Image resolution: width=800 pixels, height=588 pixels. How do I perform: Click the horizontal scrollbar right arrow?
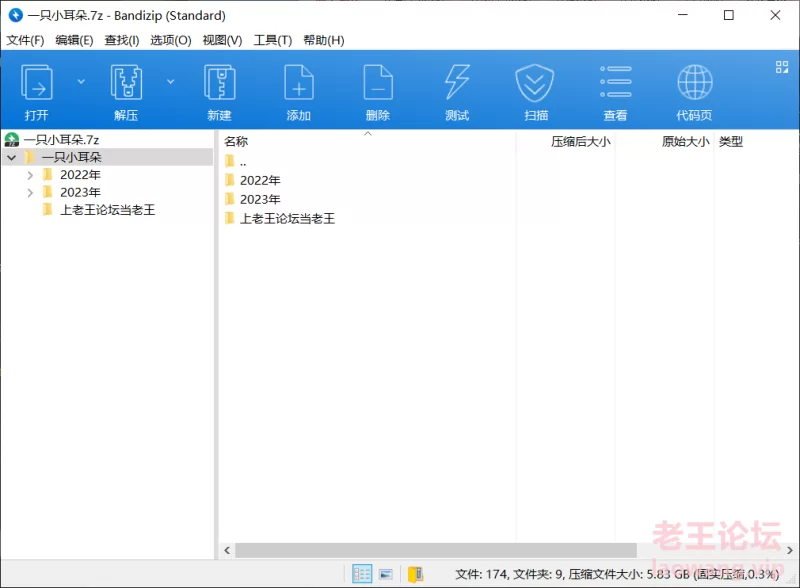click(x=790, y=550)
